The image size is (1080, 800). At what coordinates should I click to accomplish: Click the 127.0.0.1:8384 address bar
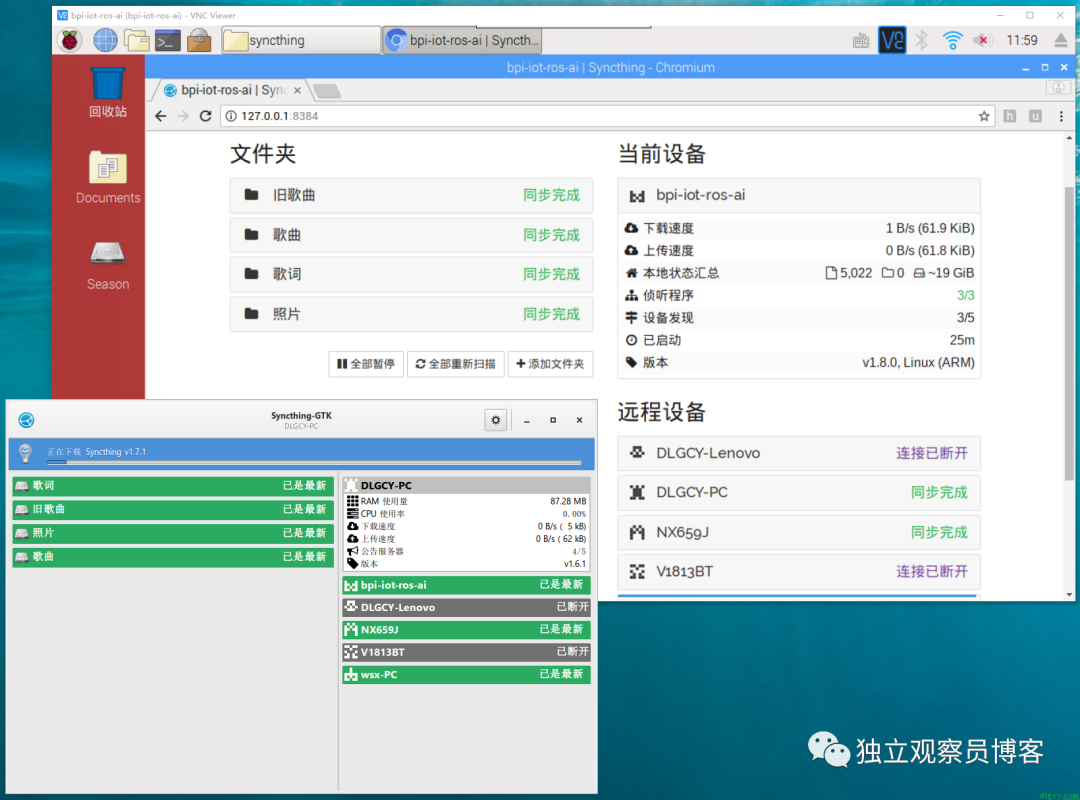[x=606, y=116]
